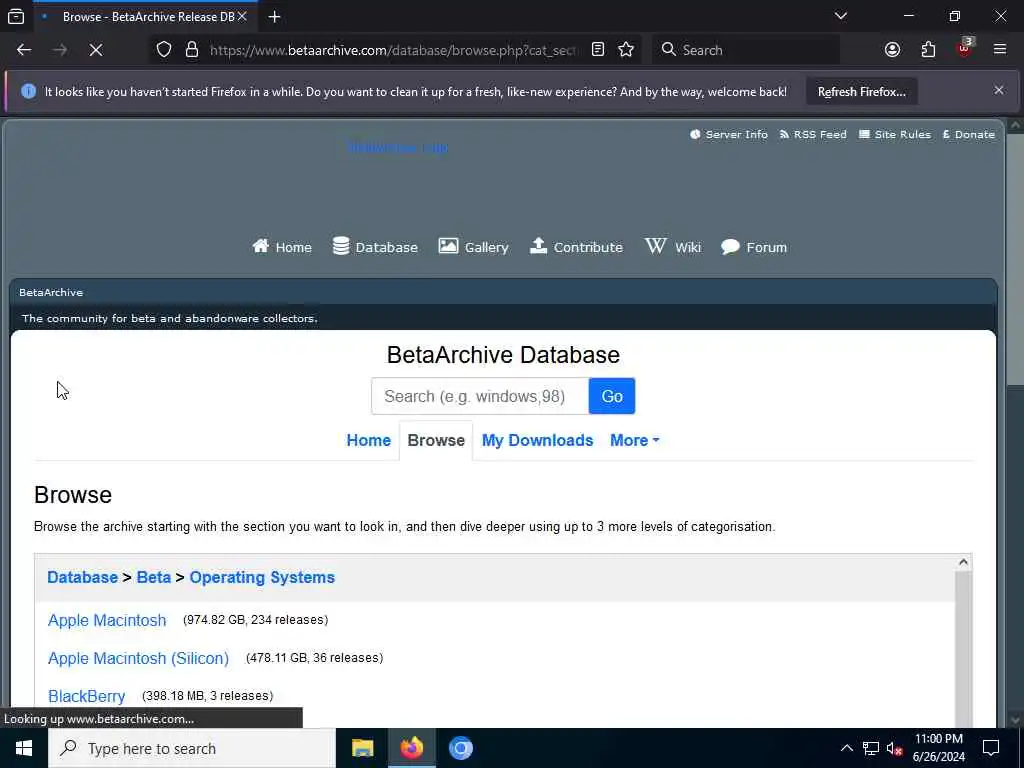Click the BetaArchive header text
Image resolution: width=1024 pixels, height=768 pixels.
(x=51, y=293)
